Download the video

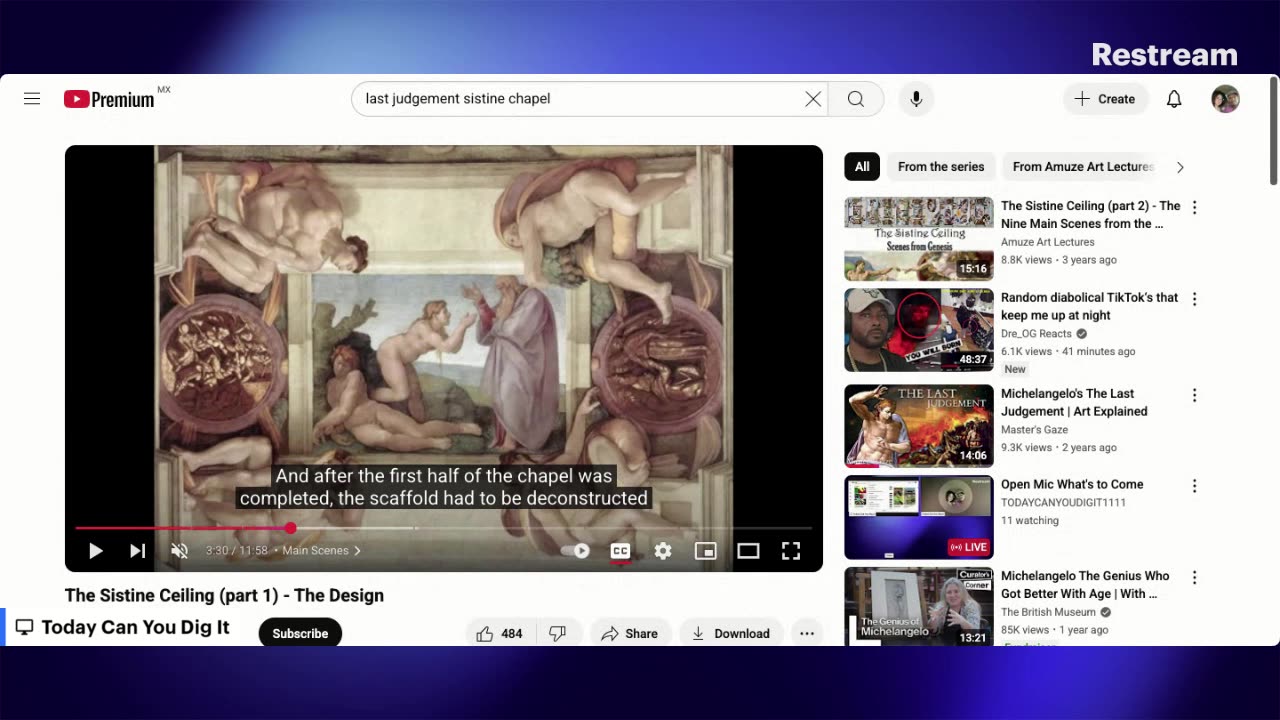tap(731, 634)
